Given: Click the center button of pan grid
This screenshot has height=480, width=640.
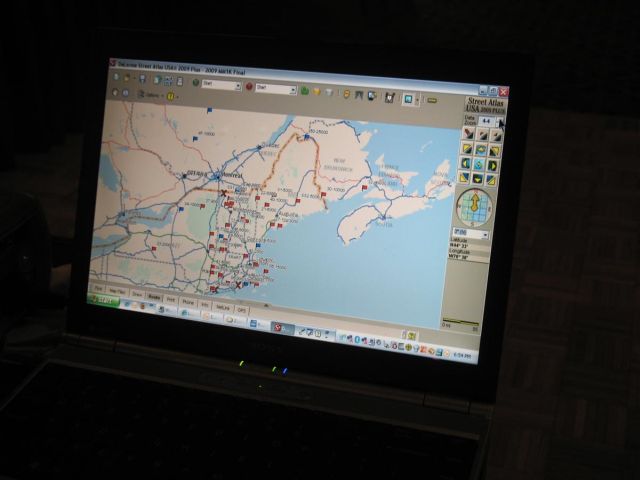Looking at the screenshot, I should (x=479, y=165).
